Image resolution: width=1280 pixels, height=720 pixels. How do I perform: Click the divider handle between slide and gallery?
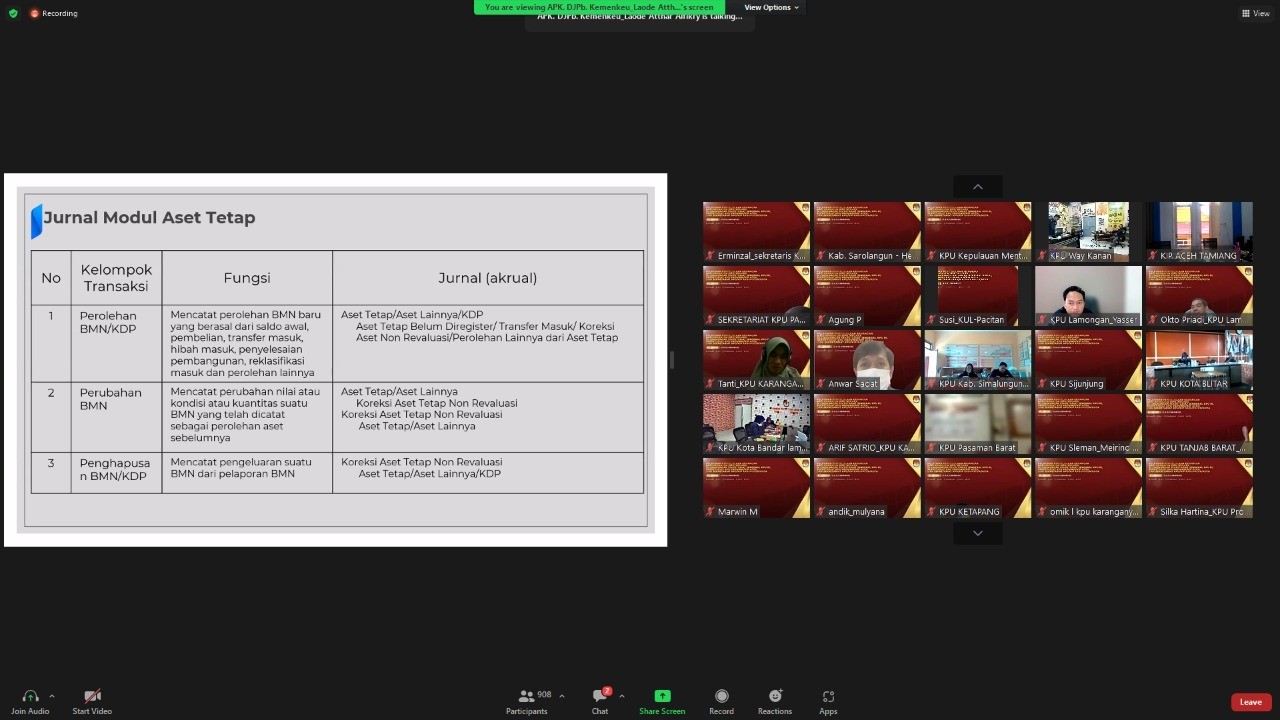(x=672, y=360)
